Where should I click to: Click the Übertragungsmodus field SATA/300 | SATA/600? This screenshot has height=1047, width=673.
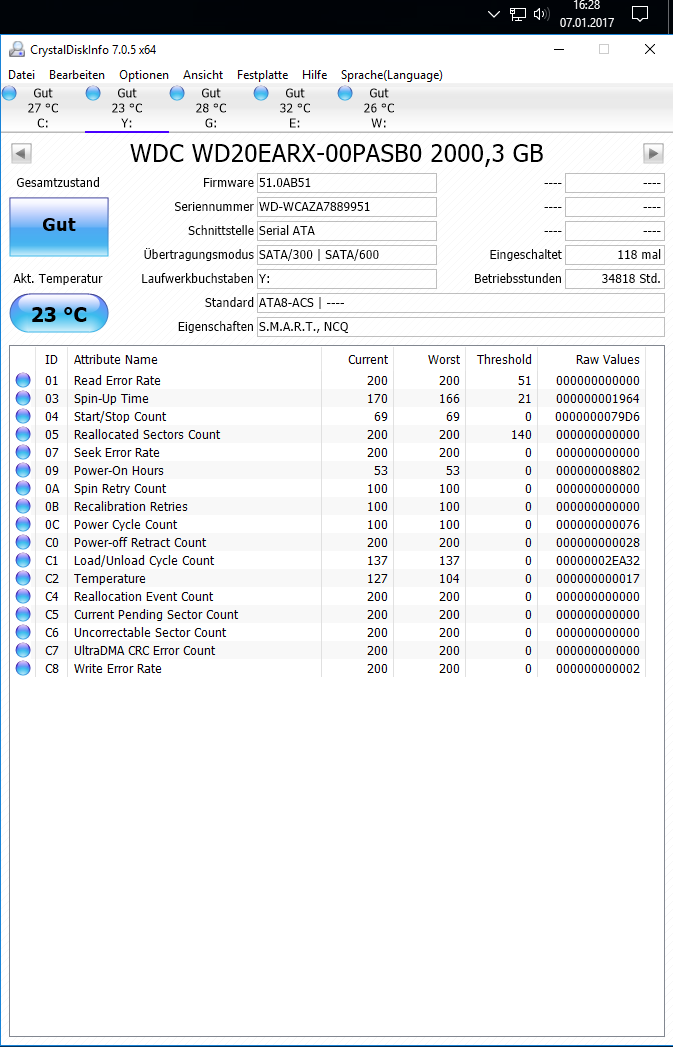[347, 255]
